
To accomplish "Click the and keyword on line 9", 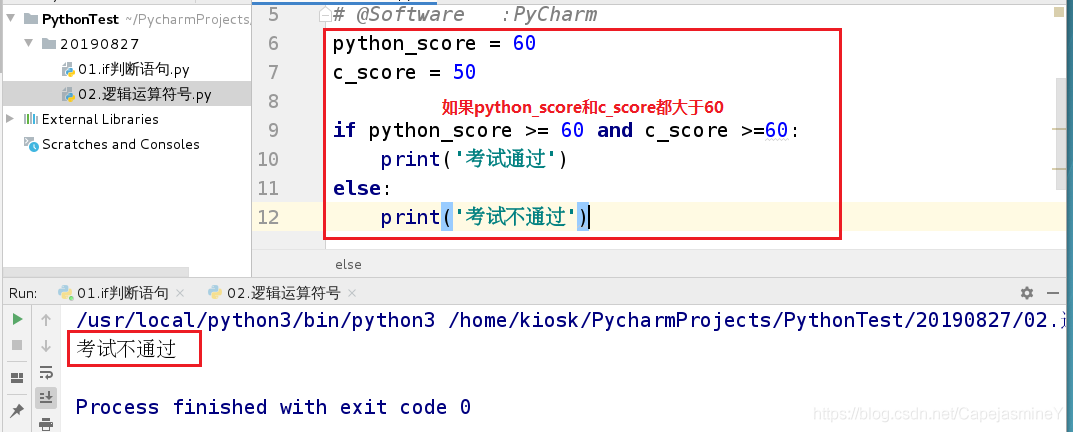I will [x=615, y=130].
